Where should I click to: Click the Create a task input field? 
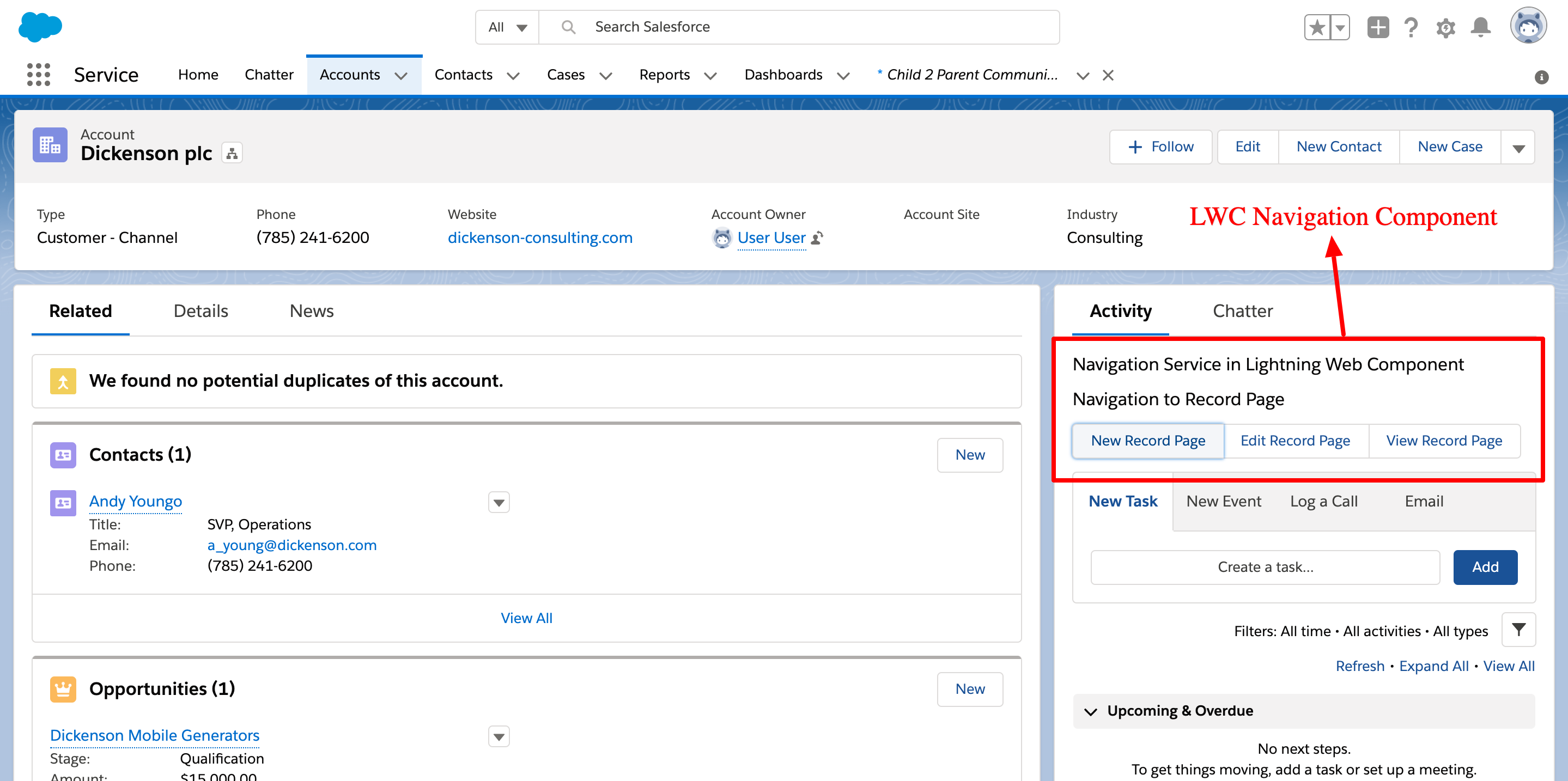click(1265, 567)
